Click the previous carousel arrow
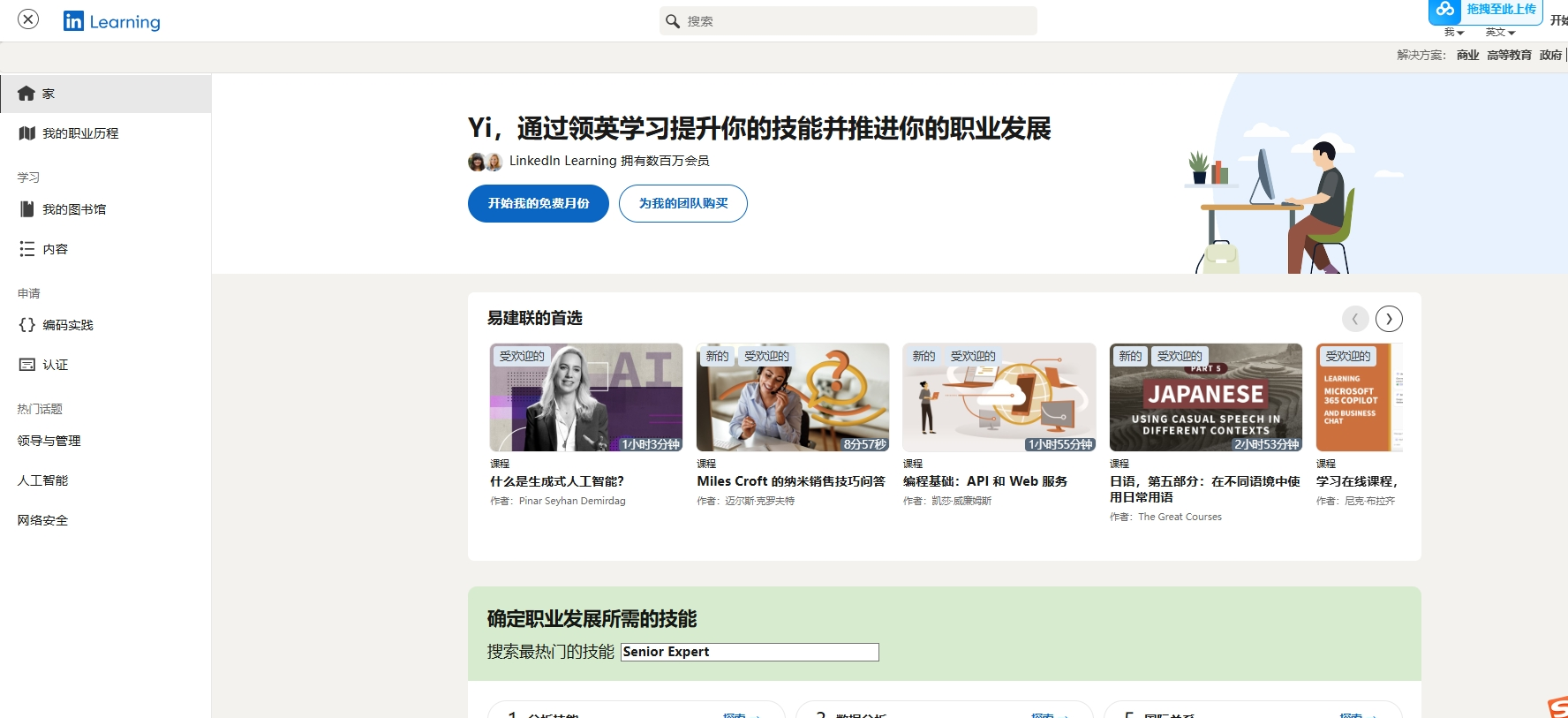The width and height of the screenshot is (1568, 718). tap(1355, 319)
